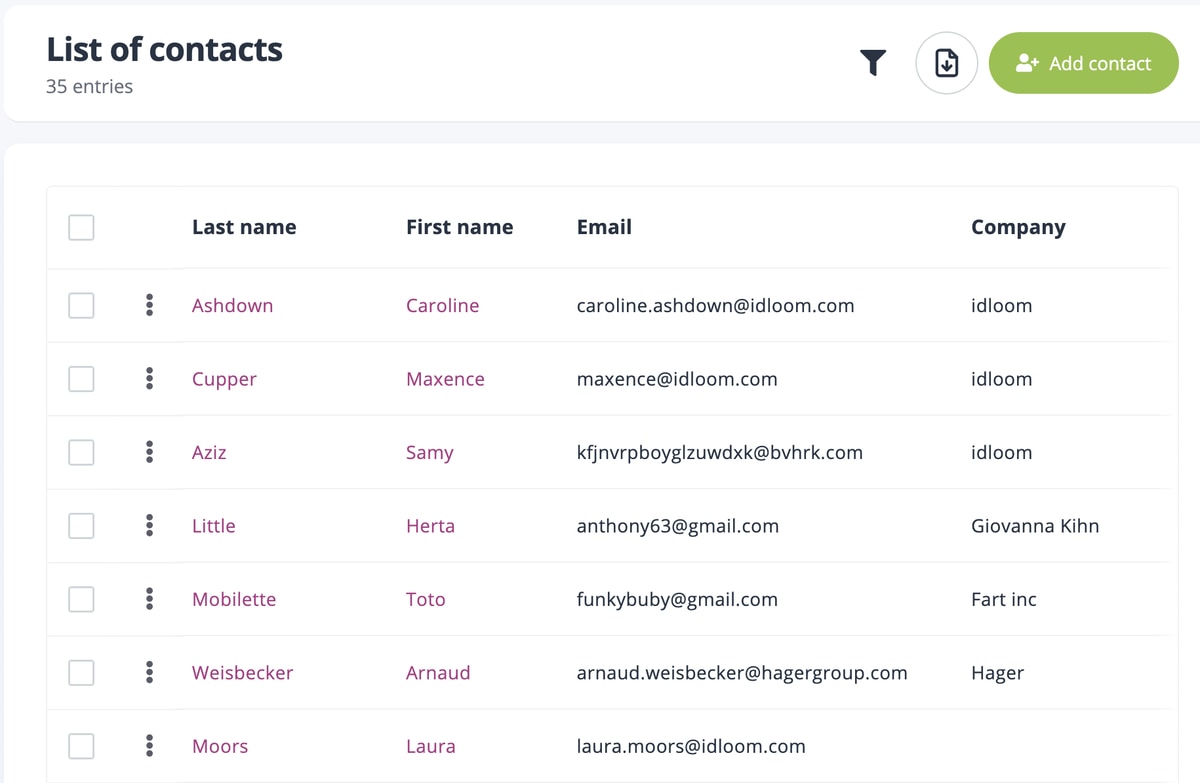Open three-dot menu for Little row

149,525
